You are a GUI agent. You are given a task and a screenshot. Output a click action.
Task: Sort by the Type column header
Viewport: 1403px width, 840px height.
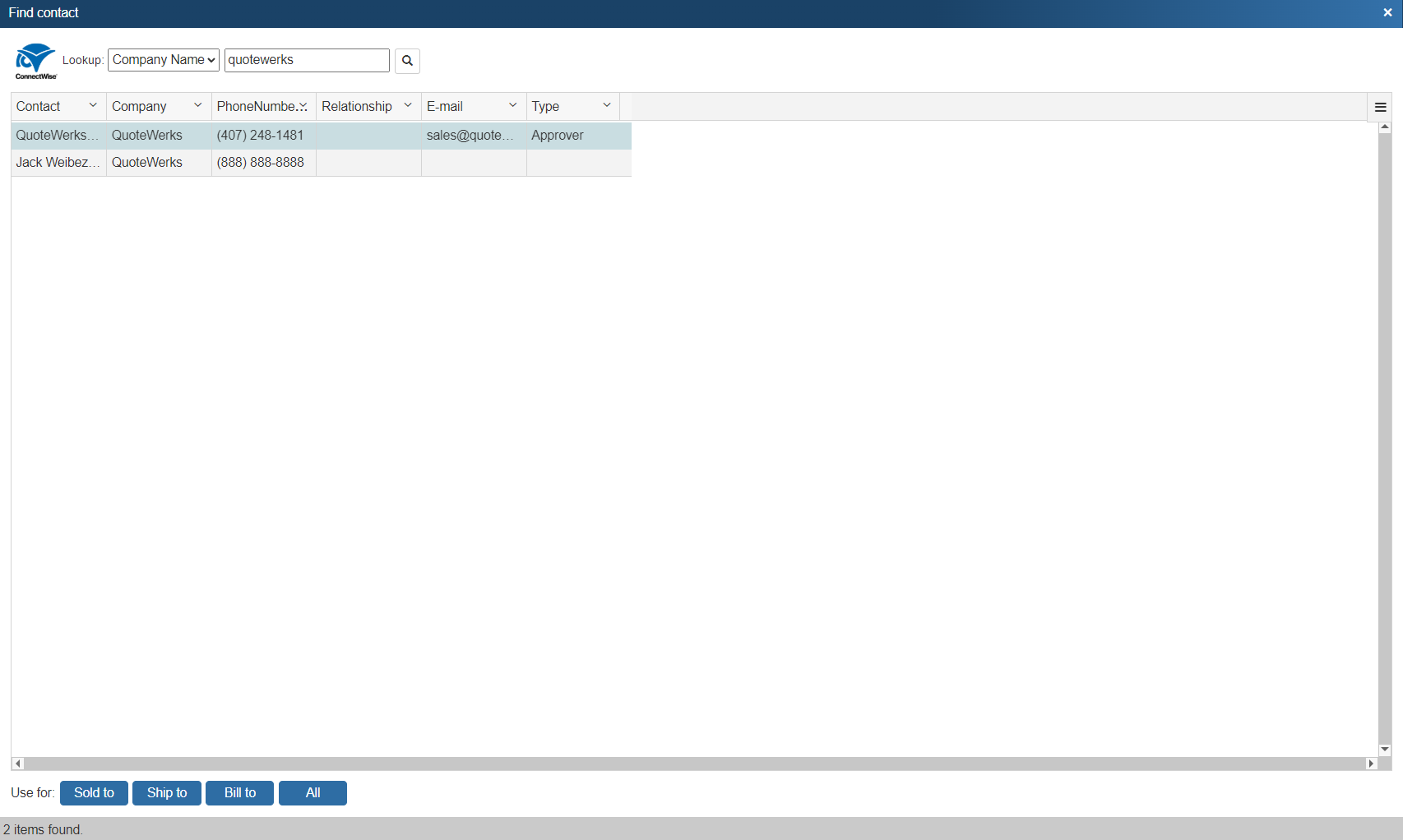(x=545, y=107)
